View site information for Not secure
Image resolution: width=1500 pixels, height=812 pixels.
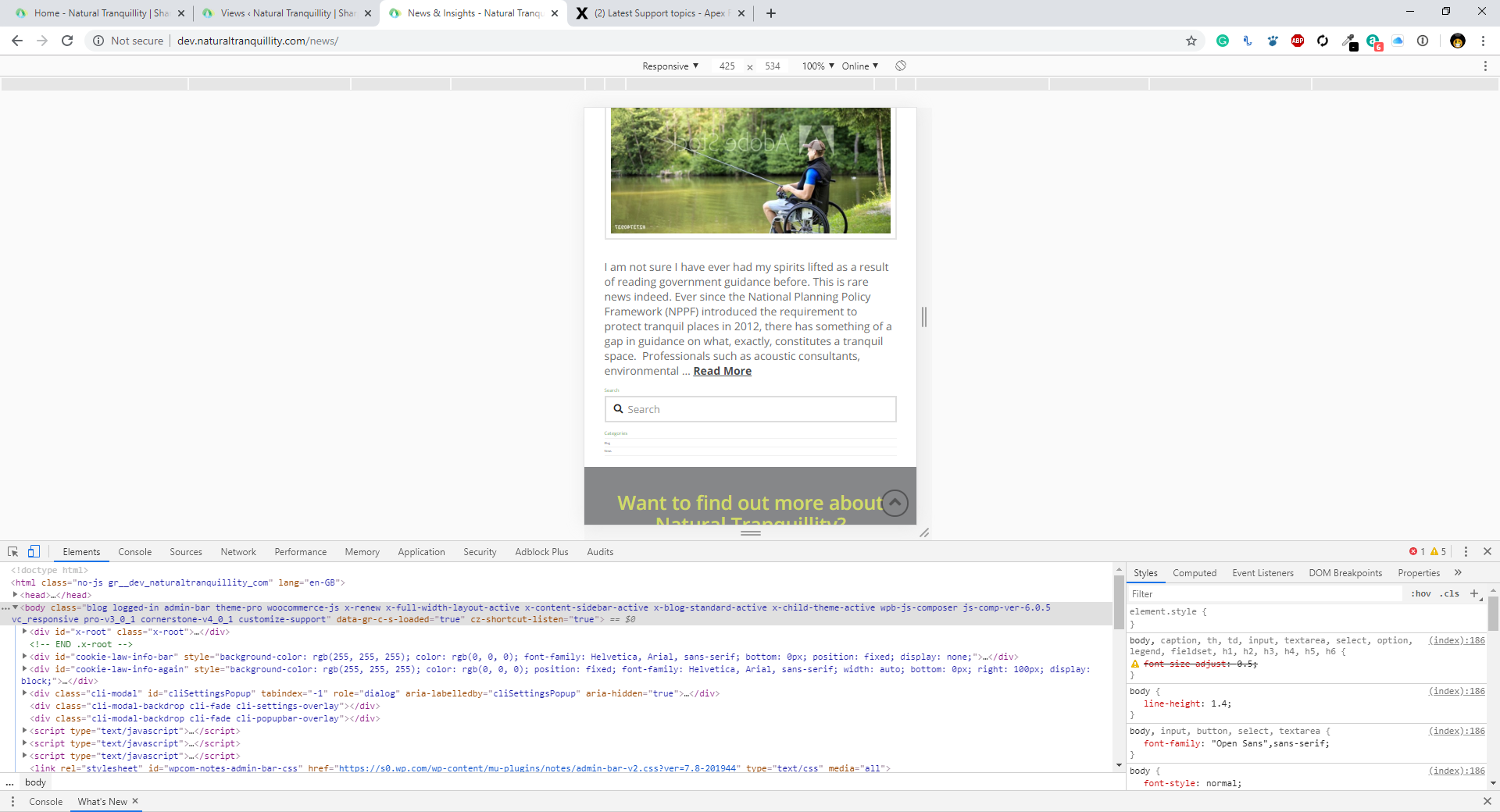click(128, 41)
